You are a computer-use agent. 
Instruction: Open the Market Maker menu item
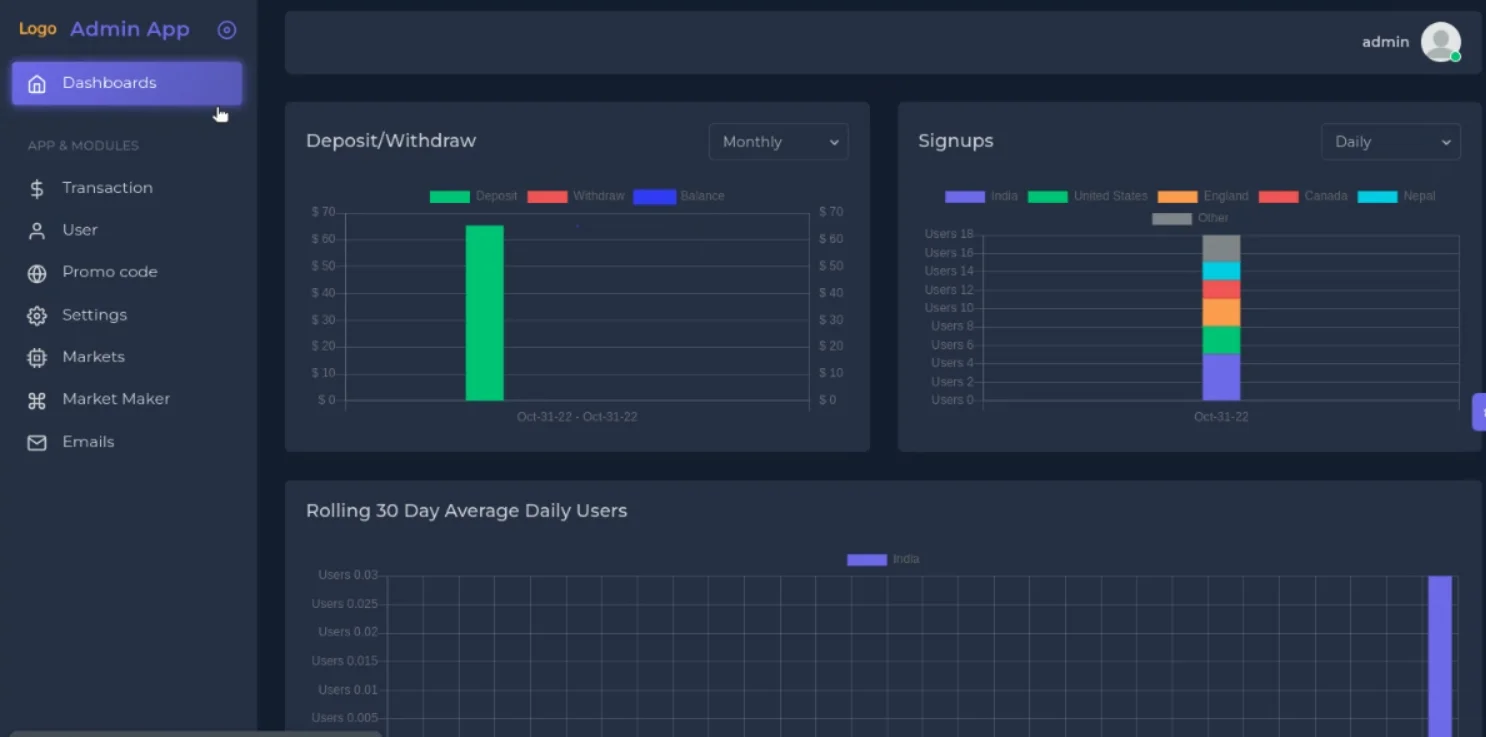[x=116, y=399]
